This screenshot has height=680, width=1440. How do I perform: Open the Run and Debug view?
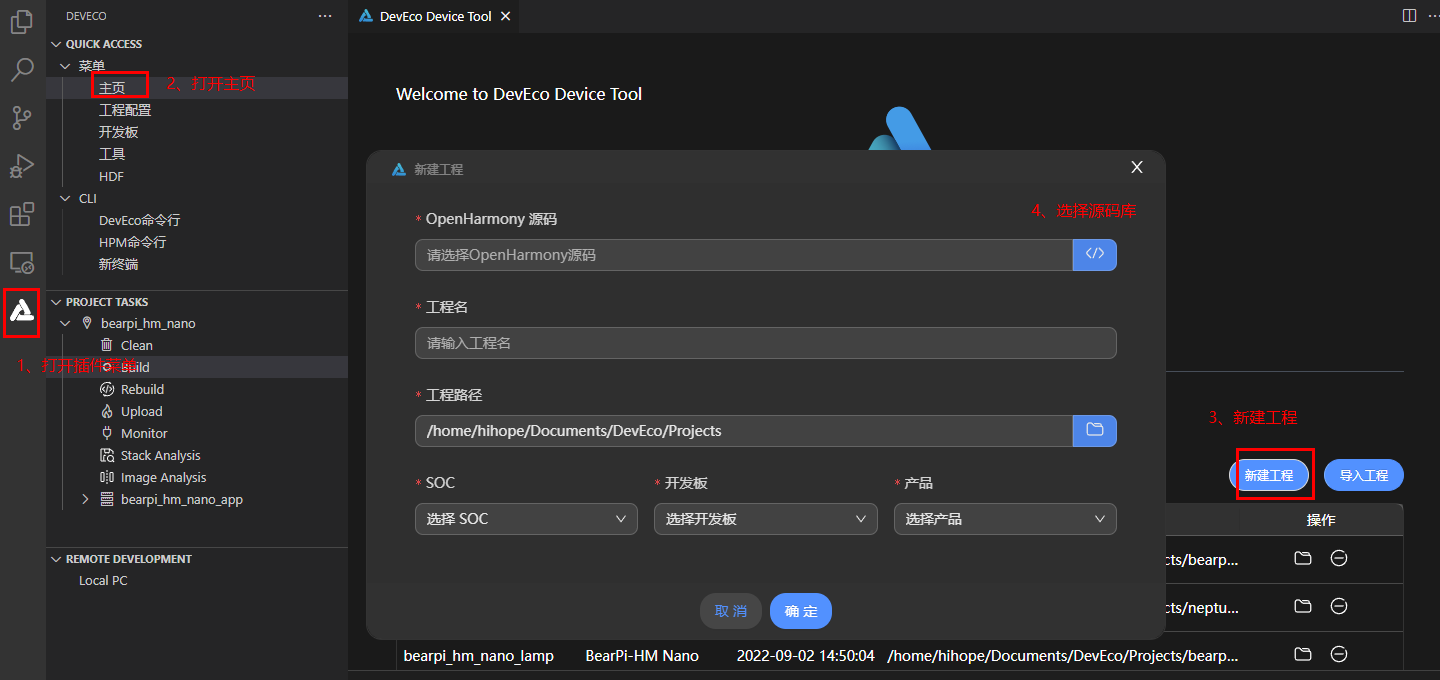tap(22, 166)
